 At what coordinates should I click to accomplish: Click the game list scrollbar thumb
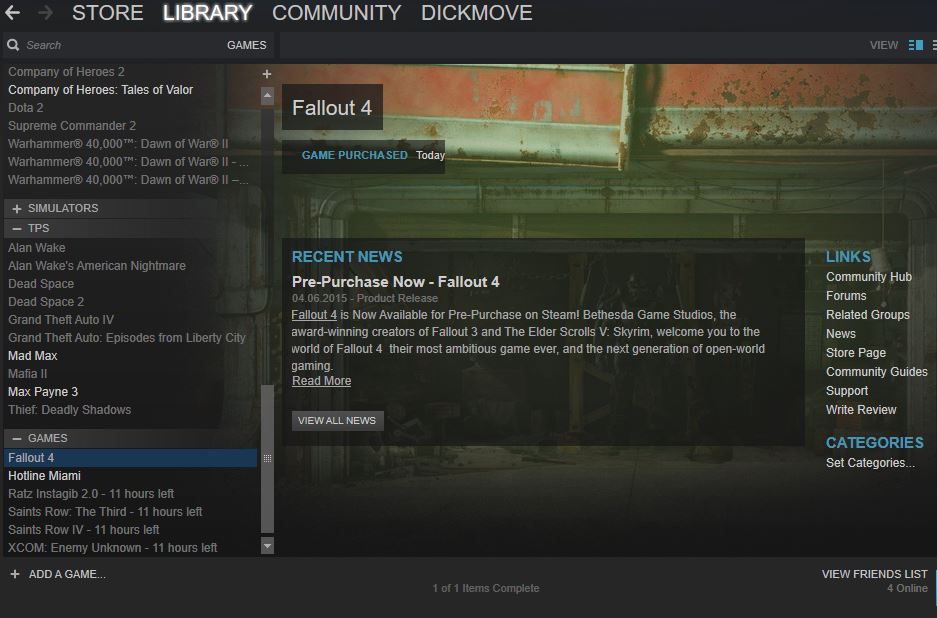point(267,459)
